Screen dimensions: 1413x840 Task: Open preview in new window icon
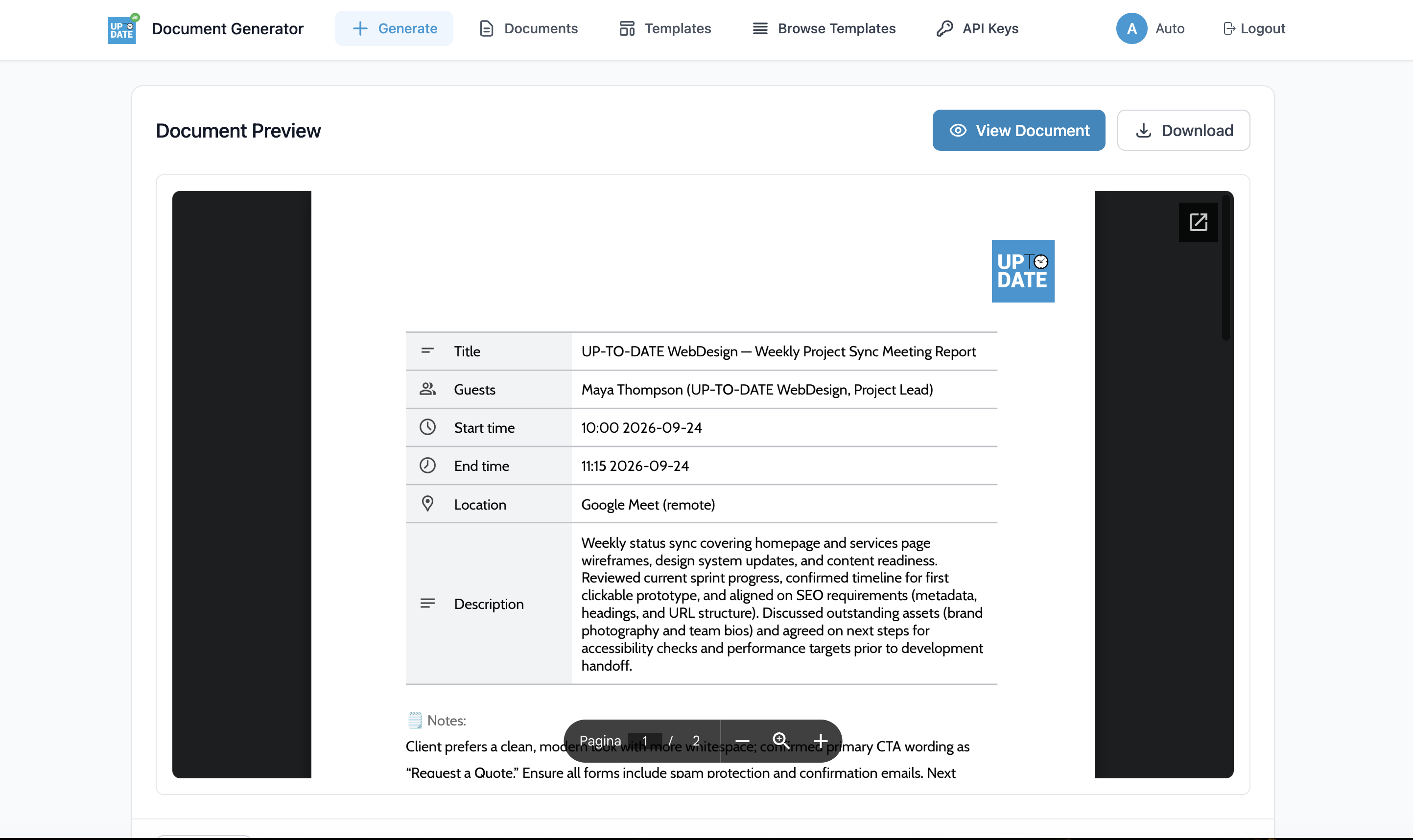1198,222
